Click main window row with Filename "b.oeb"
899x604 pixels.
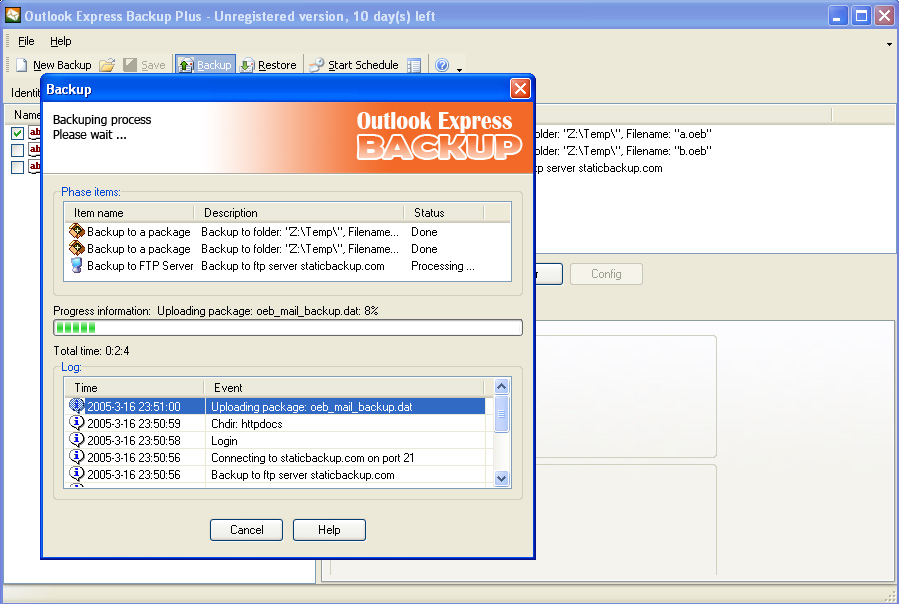click(x=623, y=151)
